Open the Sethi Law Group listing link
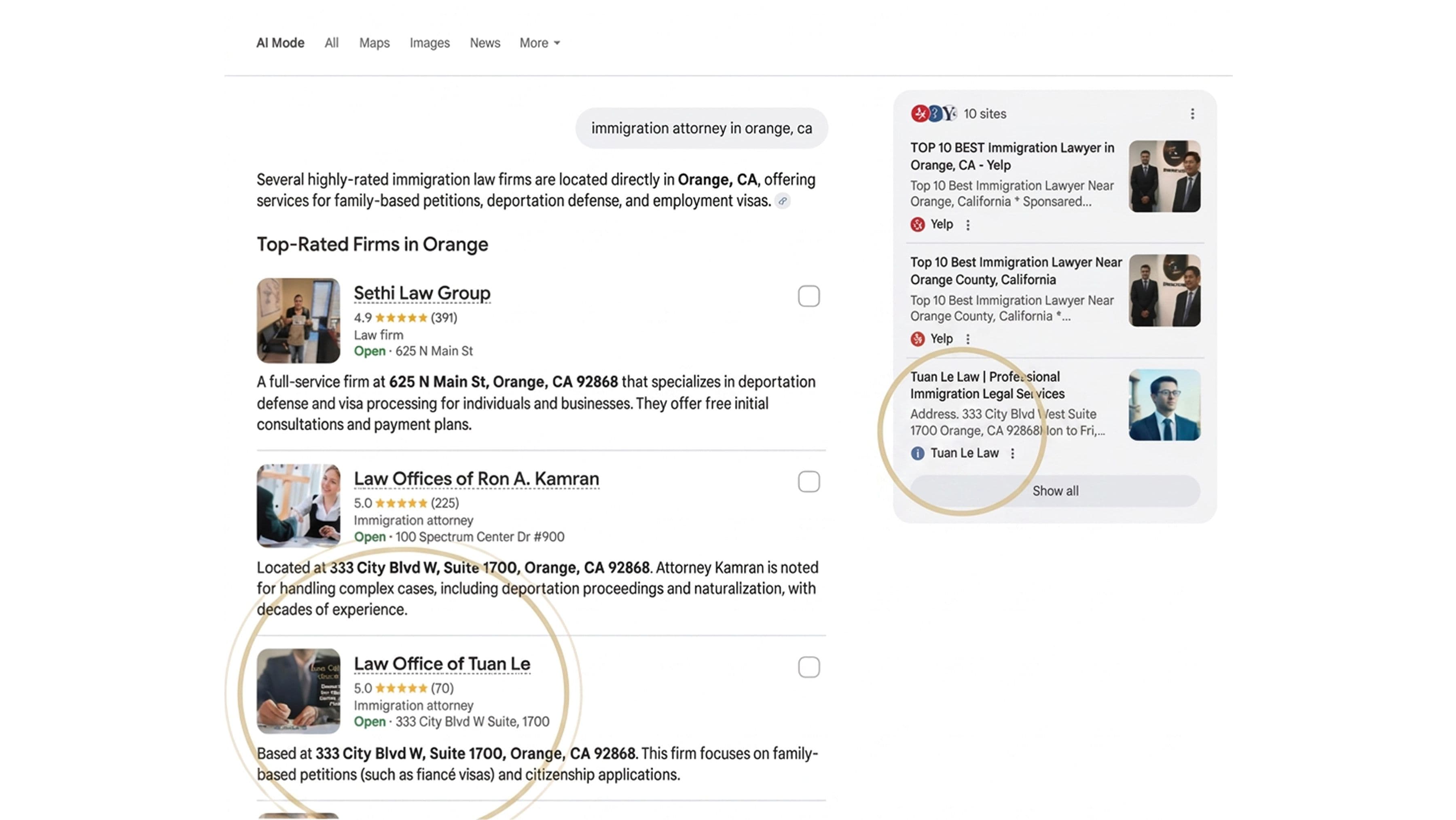 pyautogui.click(x=422, y=293)
